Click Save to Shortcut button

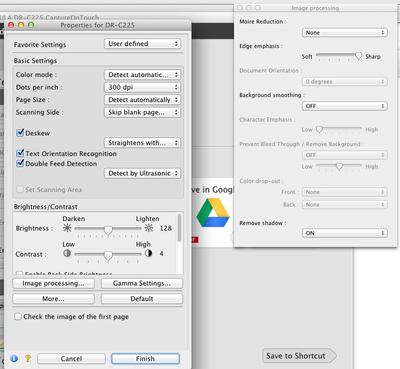coord(299,356)
